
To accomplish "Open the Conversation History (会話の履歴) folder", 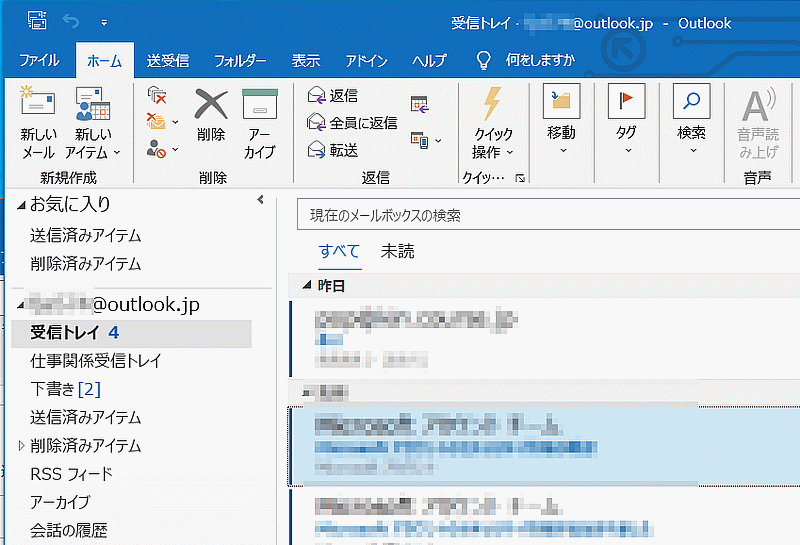I will 69,531.
